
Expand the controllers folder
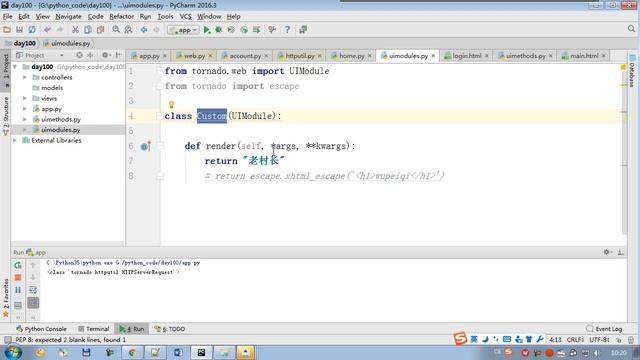(25, 77)
